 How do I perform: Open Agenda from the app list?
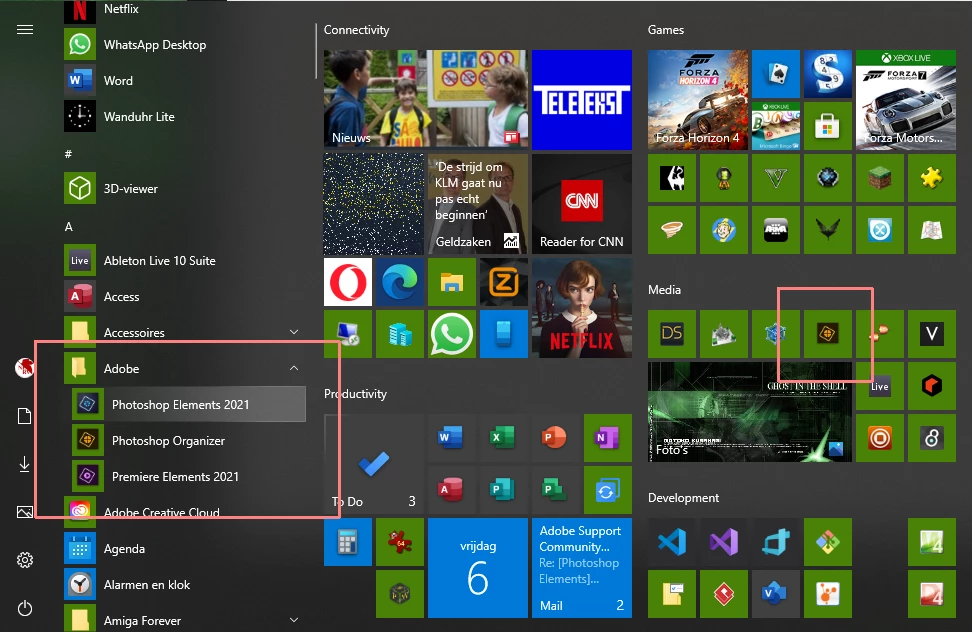tap(185, 548)
